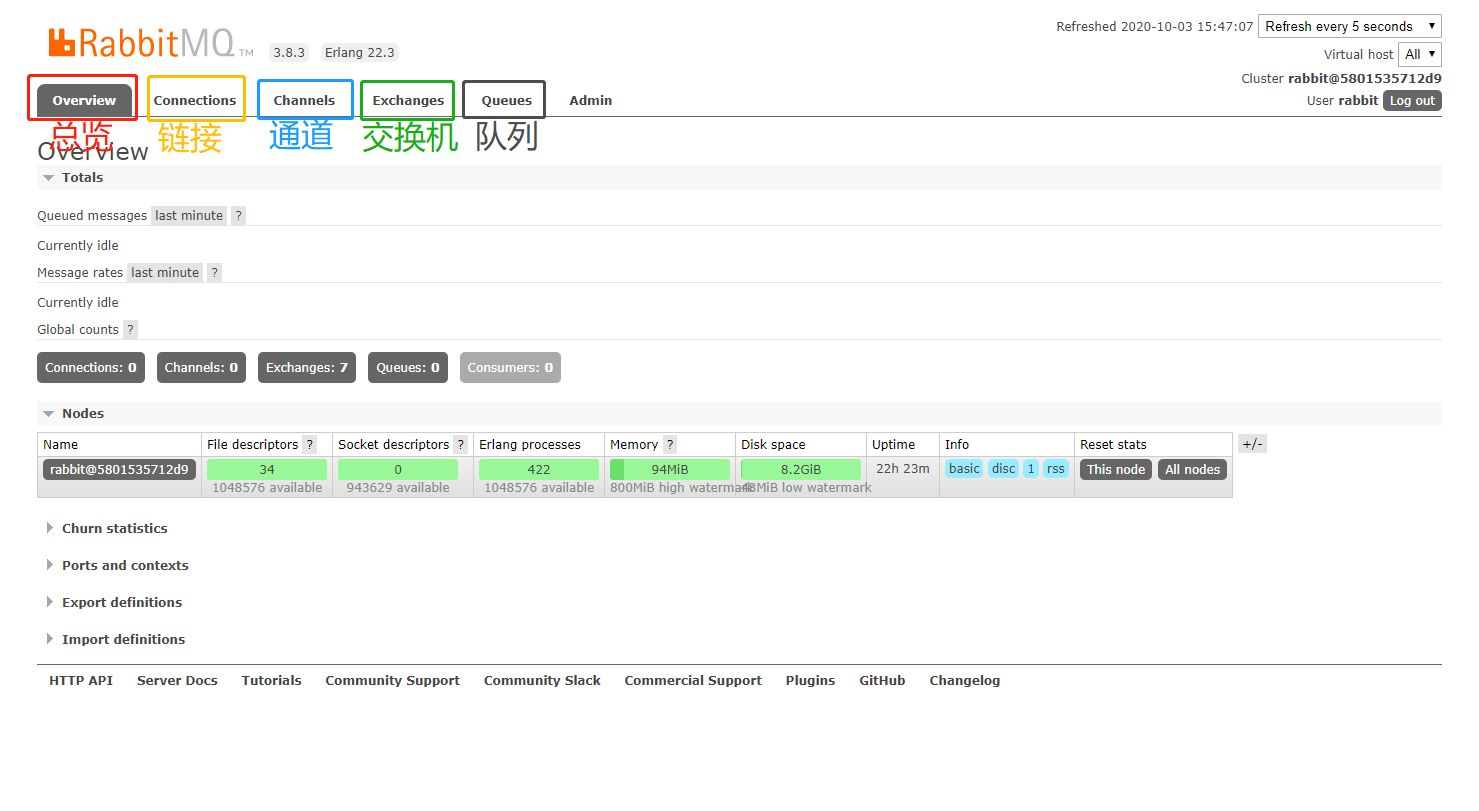The height and width of the screenshot is (811, 1479).
Task: Click the Erlang 22.3 label
Action: (359, 53)
